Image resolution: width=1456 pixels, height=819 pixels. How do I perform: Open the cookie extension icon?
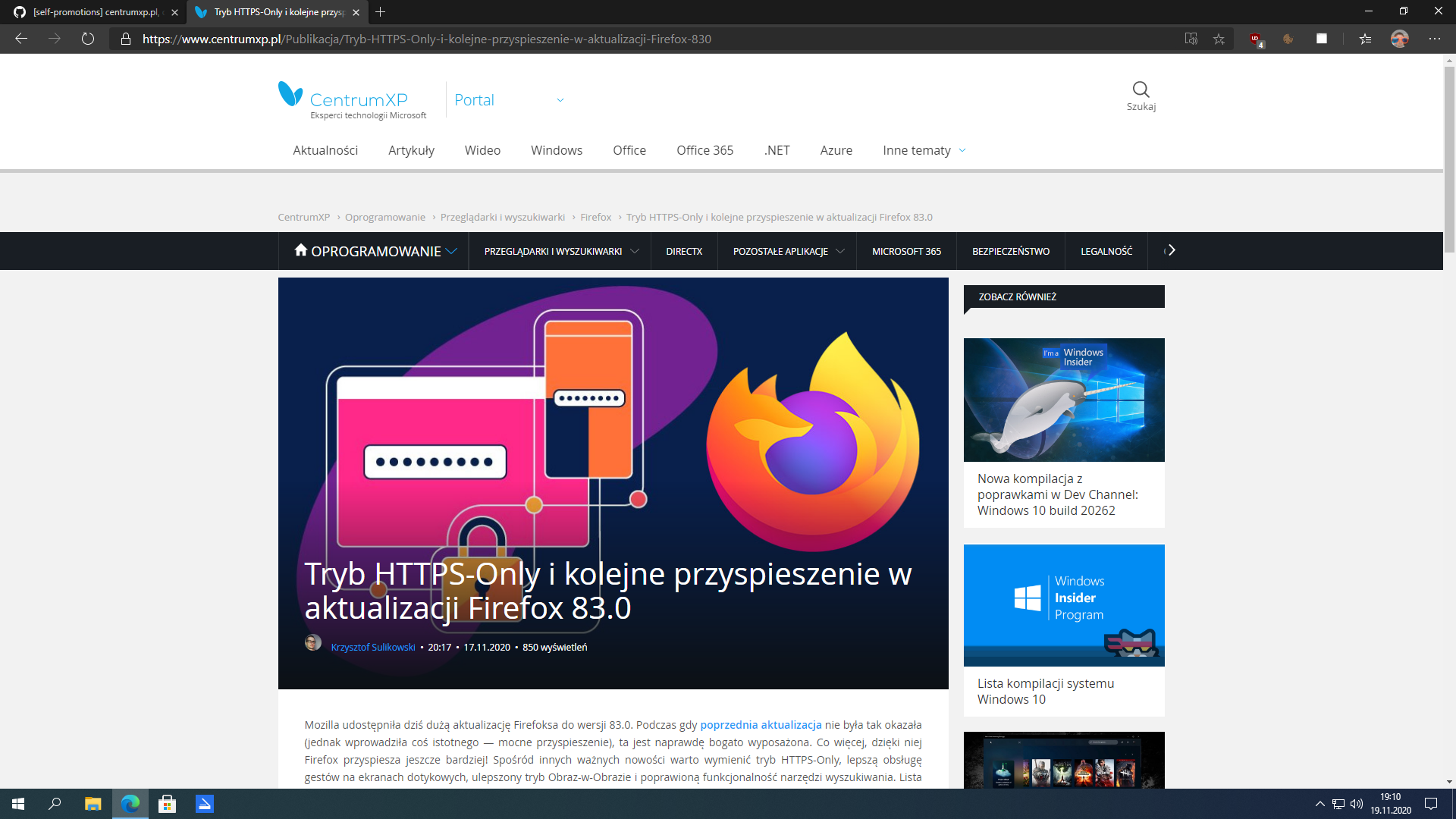[1288, 39]
